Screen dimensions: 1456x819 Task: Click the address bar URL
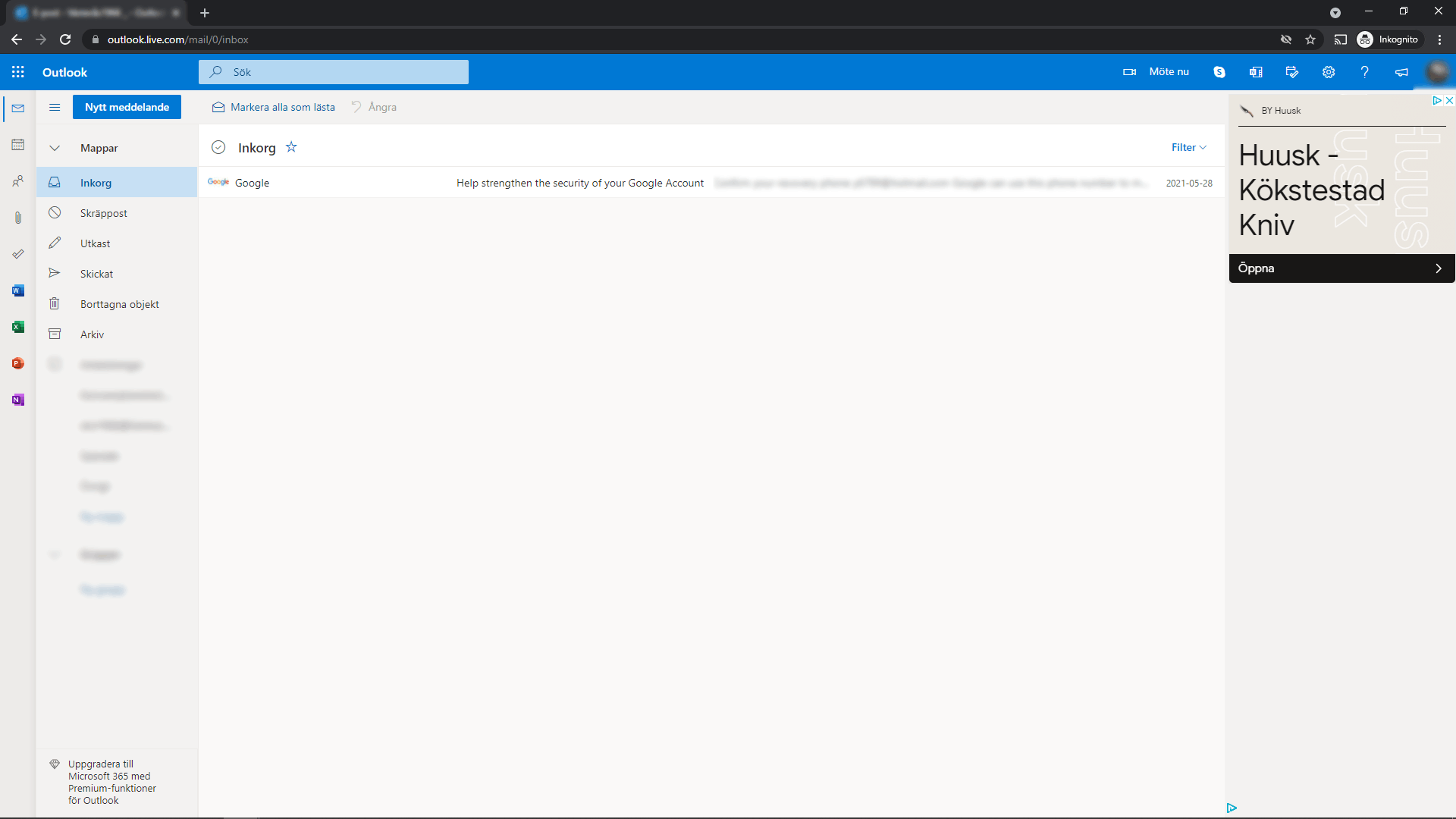(177, 39)
